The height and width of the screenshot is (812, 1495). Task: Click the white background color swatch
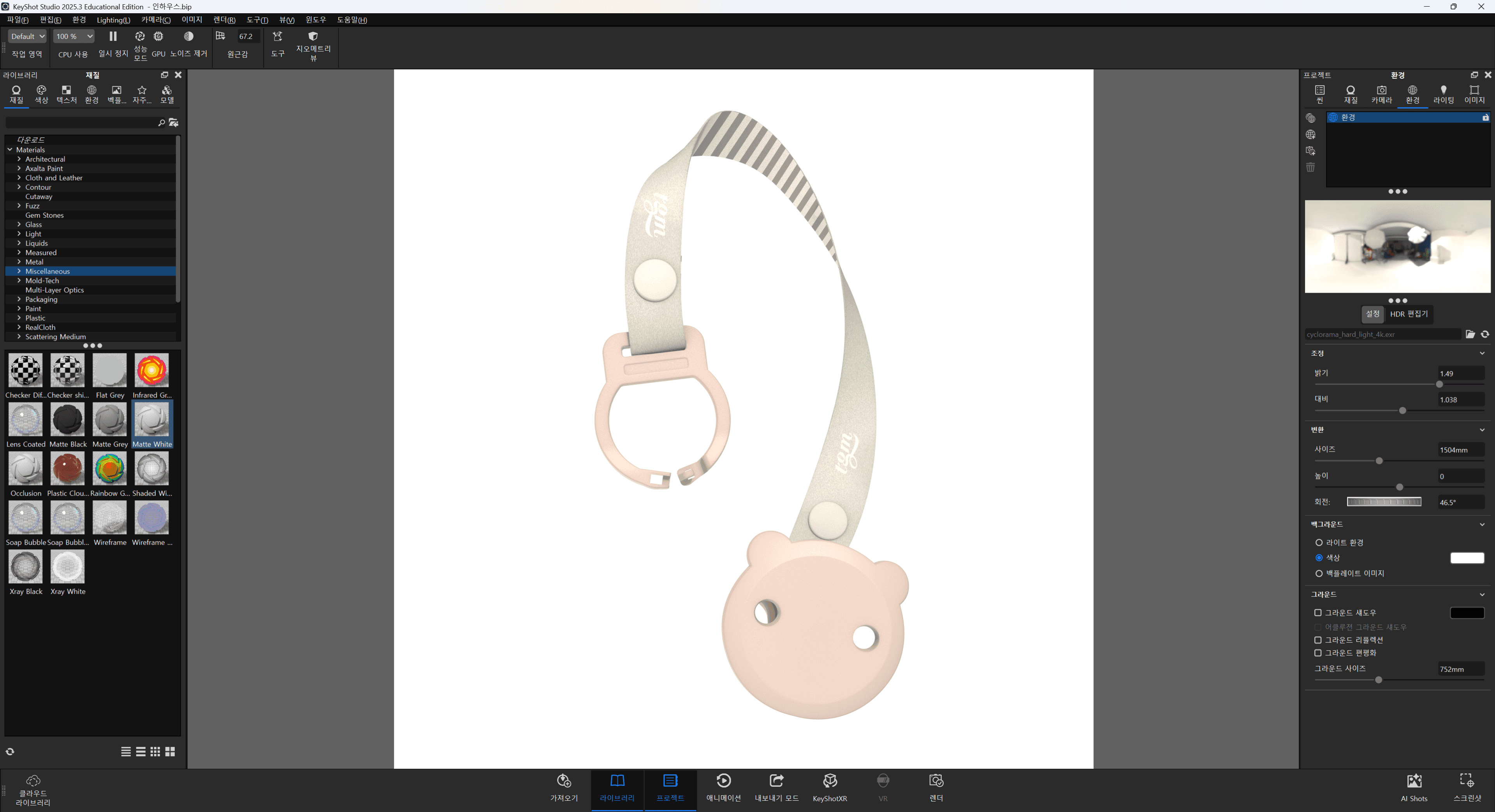1467,558
